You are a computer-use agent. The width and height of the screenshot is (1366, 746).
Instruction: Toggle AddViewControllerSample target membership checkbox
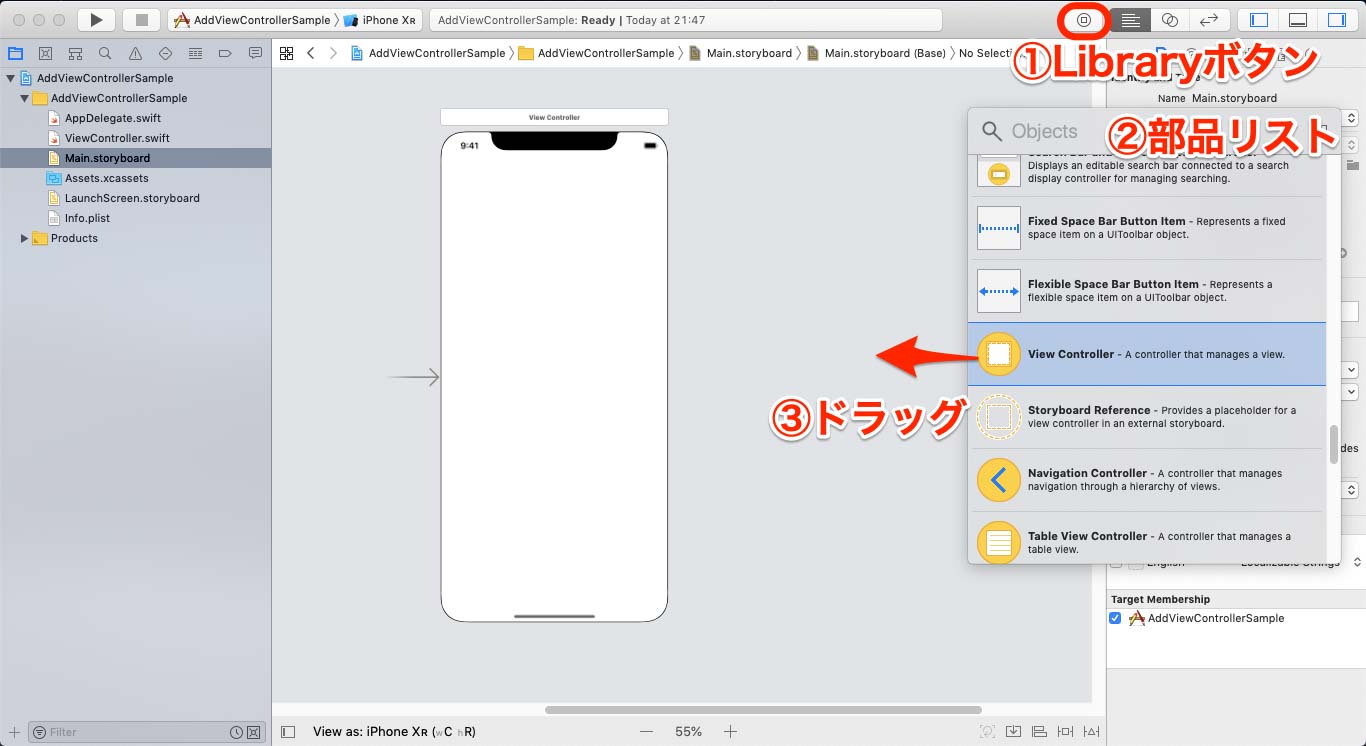[1115, 618]
